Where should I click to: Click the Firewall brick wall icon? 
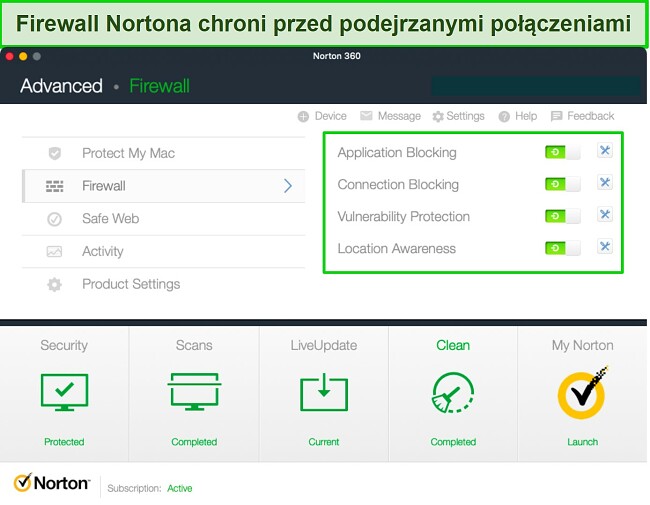tap(54, 186)
